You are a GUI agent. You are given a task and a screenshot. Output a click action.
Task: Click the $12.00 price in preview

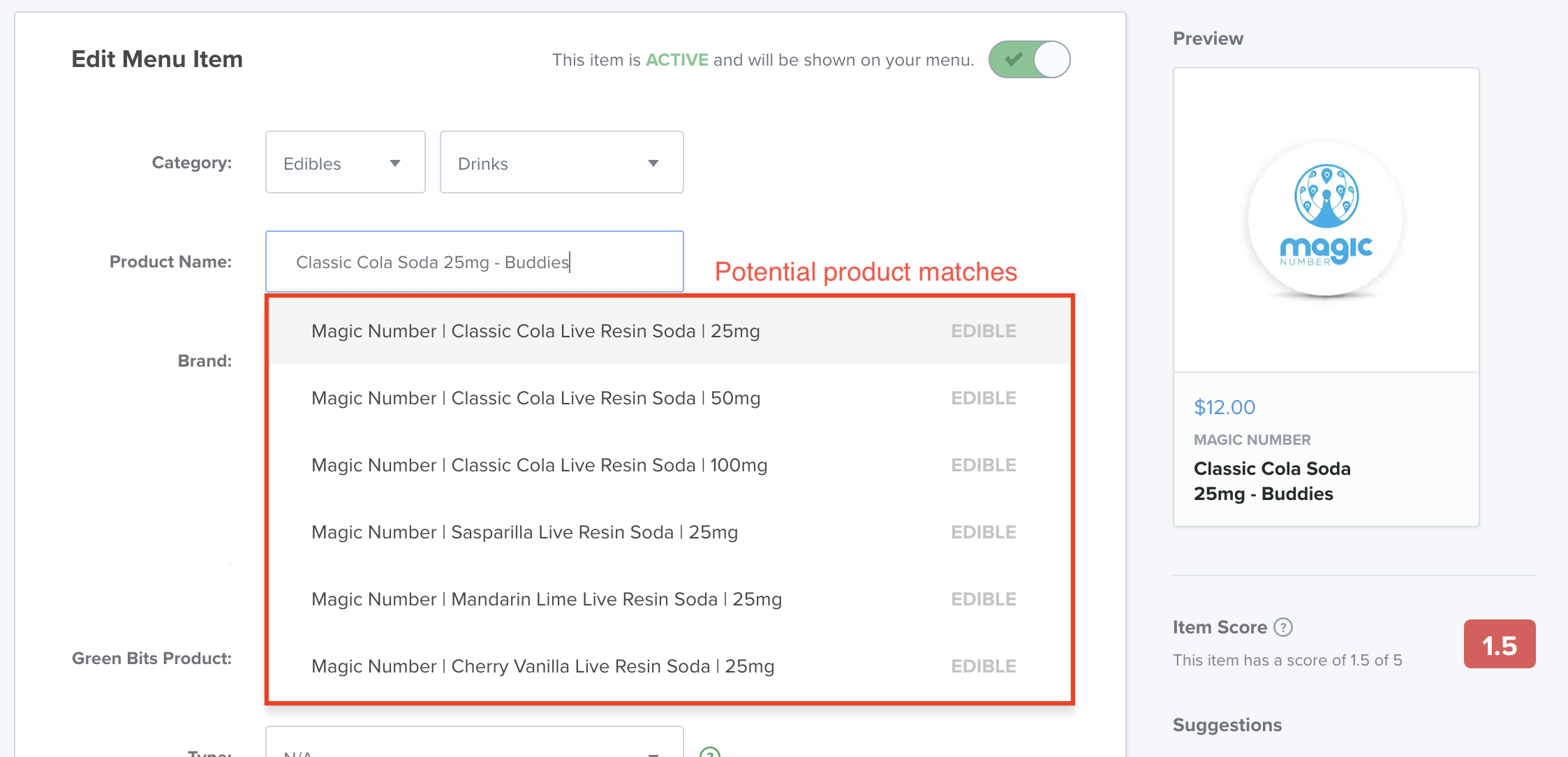pyautogui.click(x=1225, y=407)
